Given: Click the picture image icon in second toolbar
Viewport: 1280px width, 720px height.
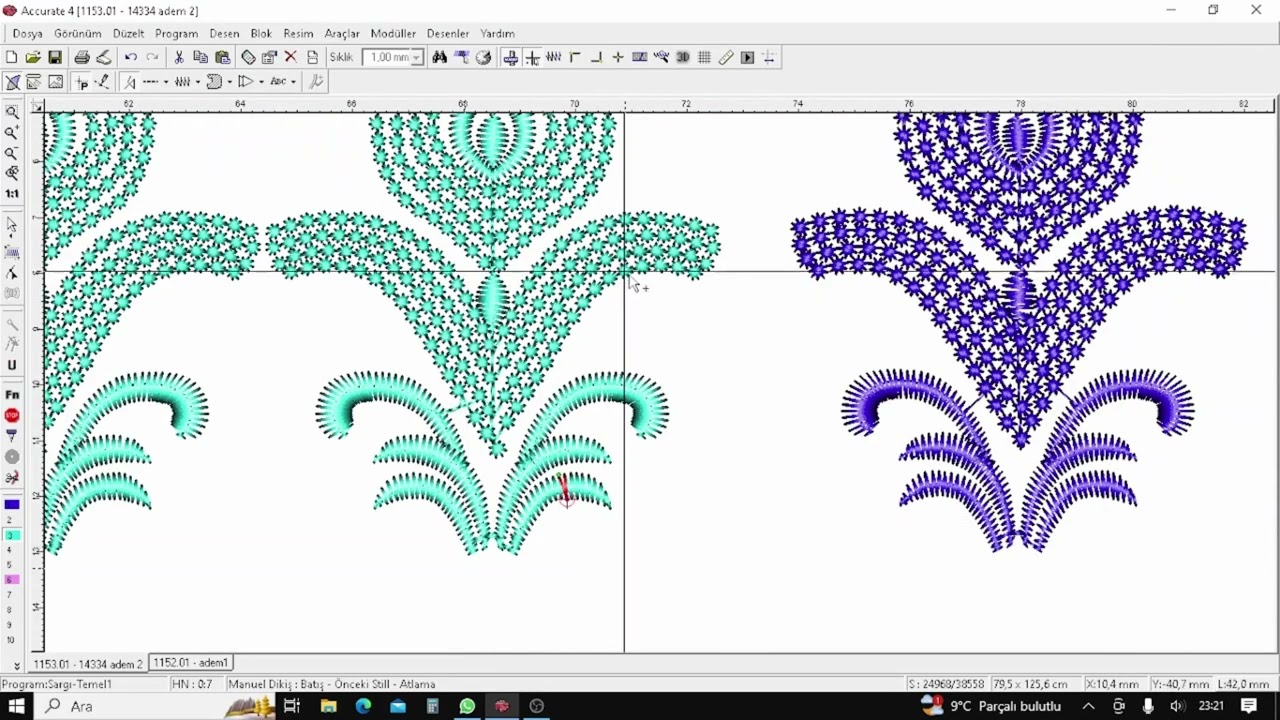Looking at the screenshot, I should click(x=56, y=82).
